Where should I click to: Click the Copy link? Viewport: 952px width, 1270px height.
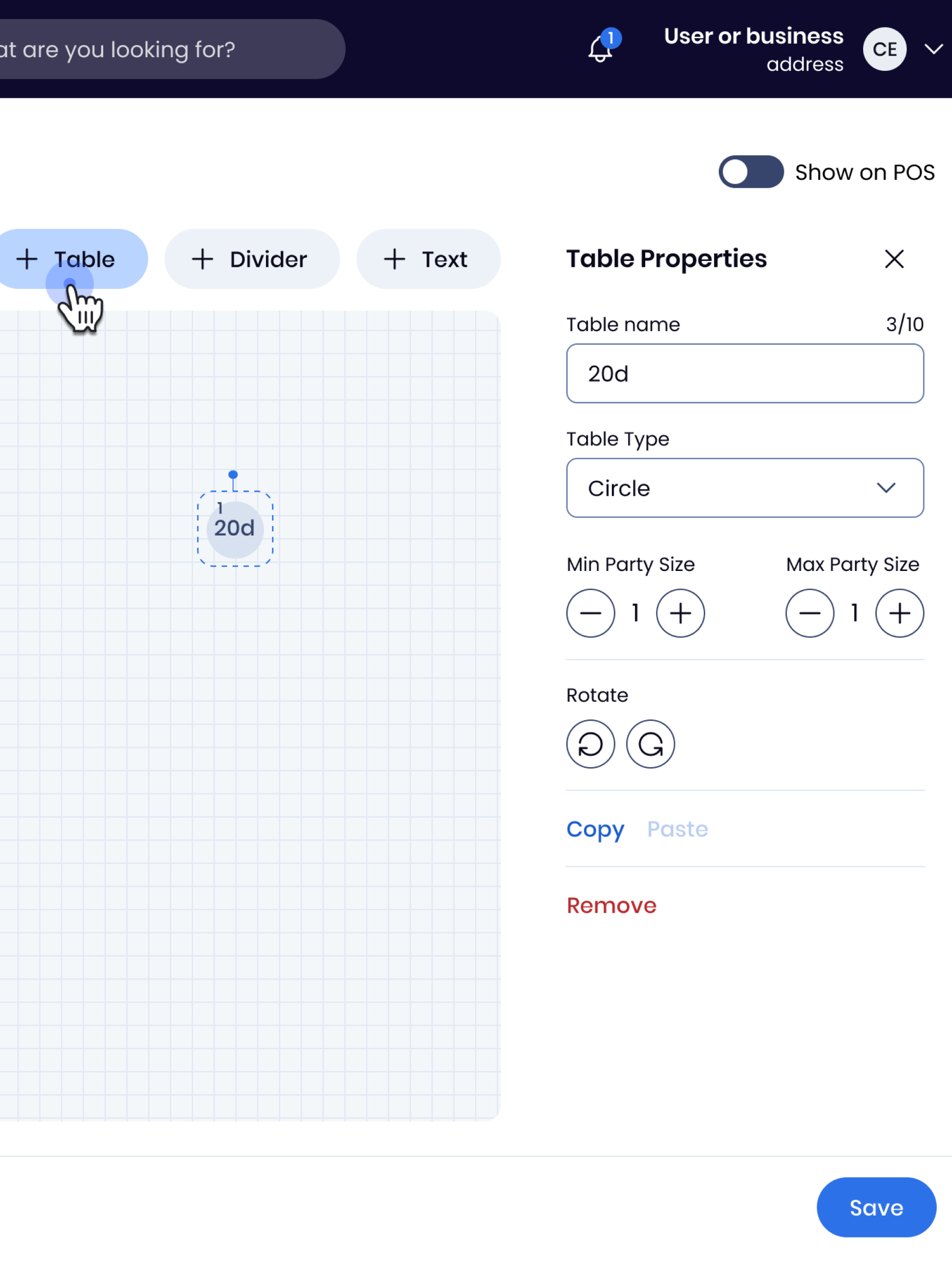pyautogui.click(x=595, y=829)
